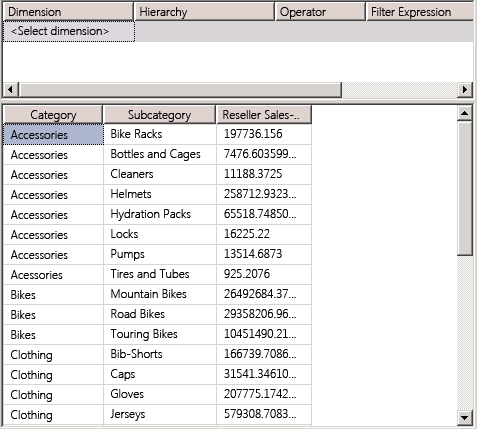Select the sales value in the Road Bikes row
This screenshot has width=477, height=429.
click(x=264, y=314)
